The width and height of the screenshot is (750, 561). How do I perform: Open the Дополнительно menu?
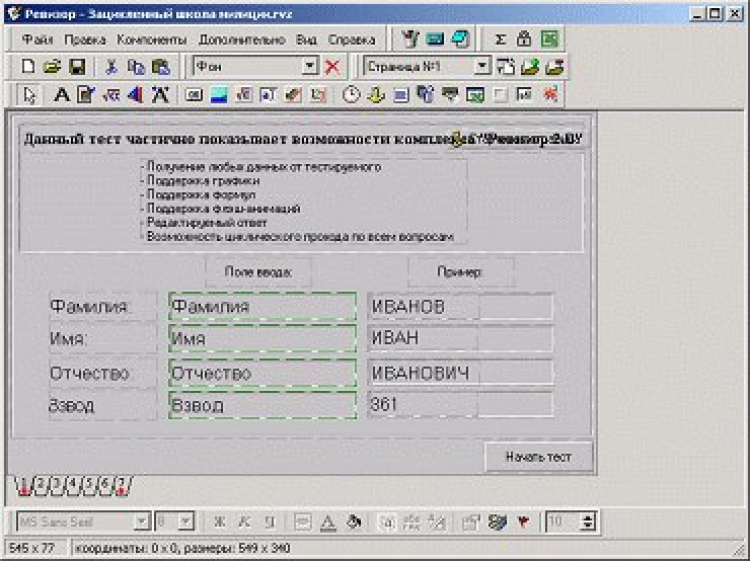[x=242, y=39]
